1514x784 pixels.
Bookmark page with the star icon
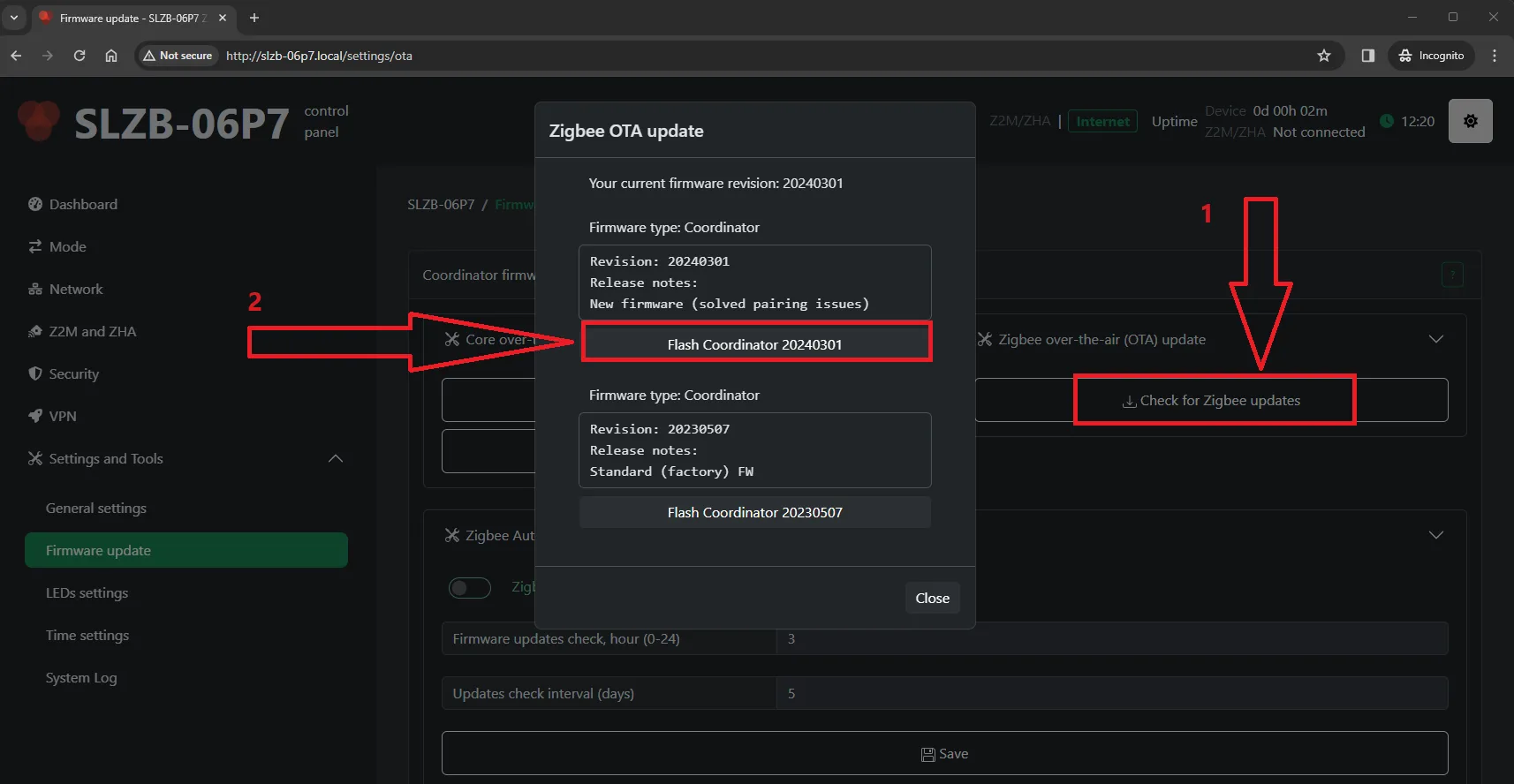[x=1323, y=56]
